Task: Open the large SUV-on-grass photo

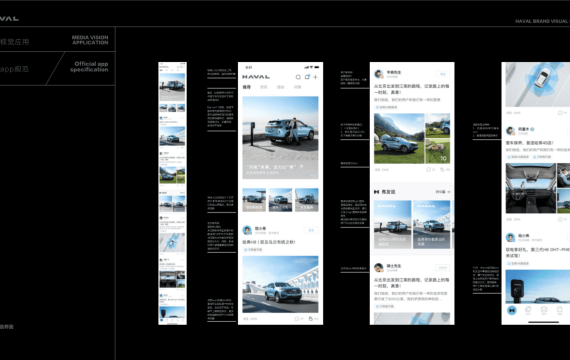Action: point(399,139)
